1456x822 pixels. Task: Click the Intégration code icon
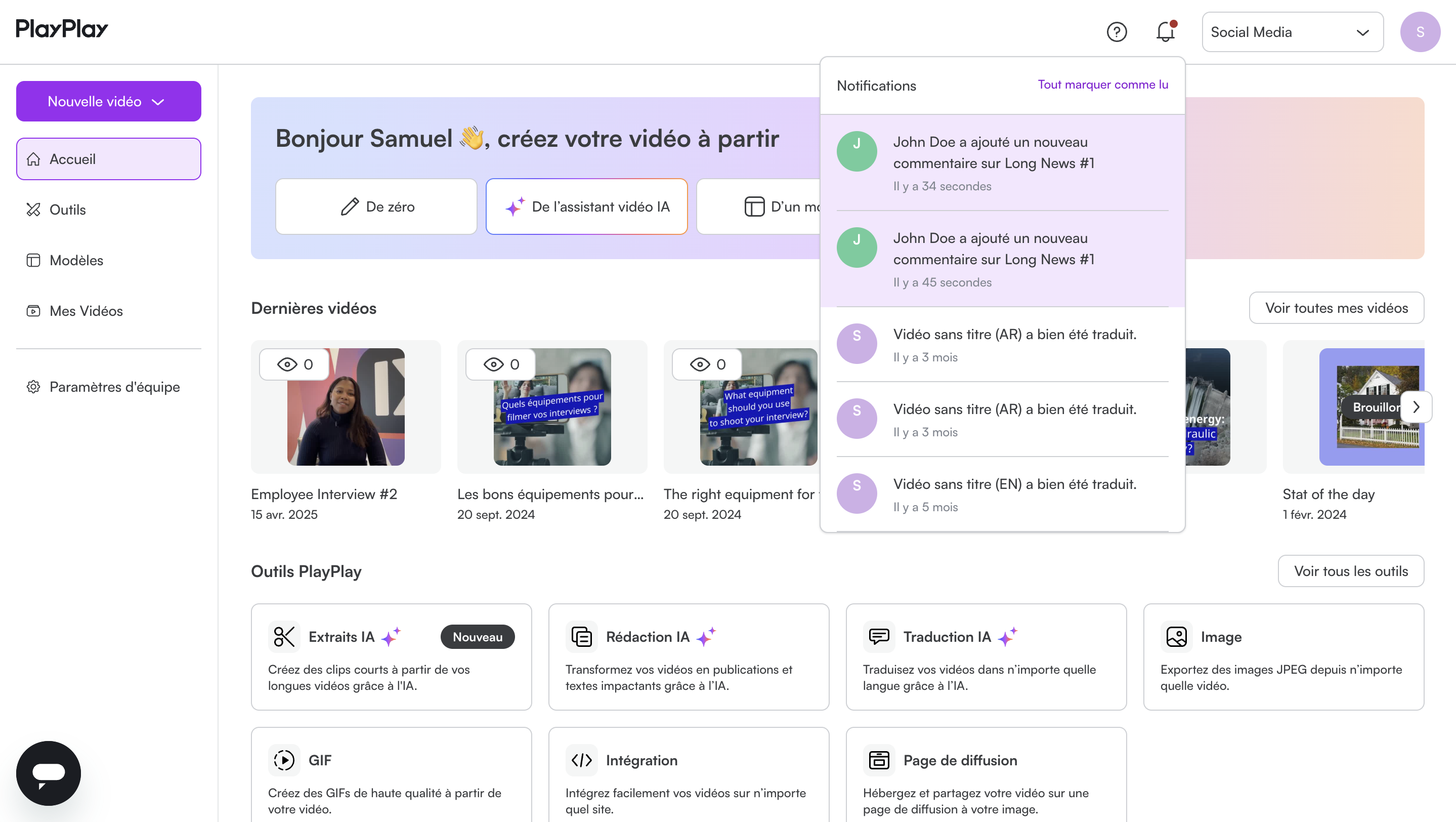(x=581, y=760)
